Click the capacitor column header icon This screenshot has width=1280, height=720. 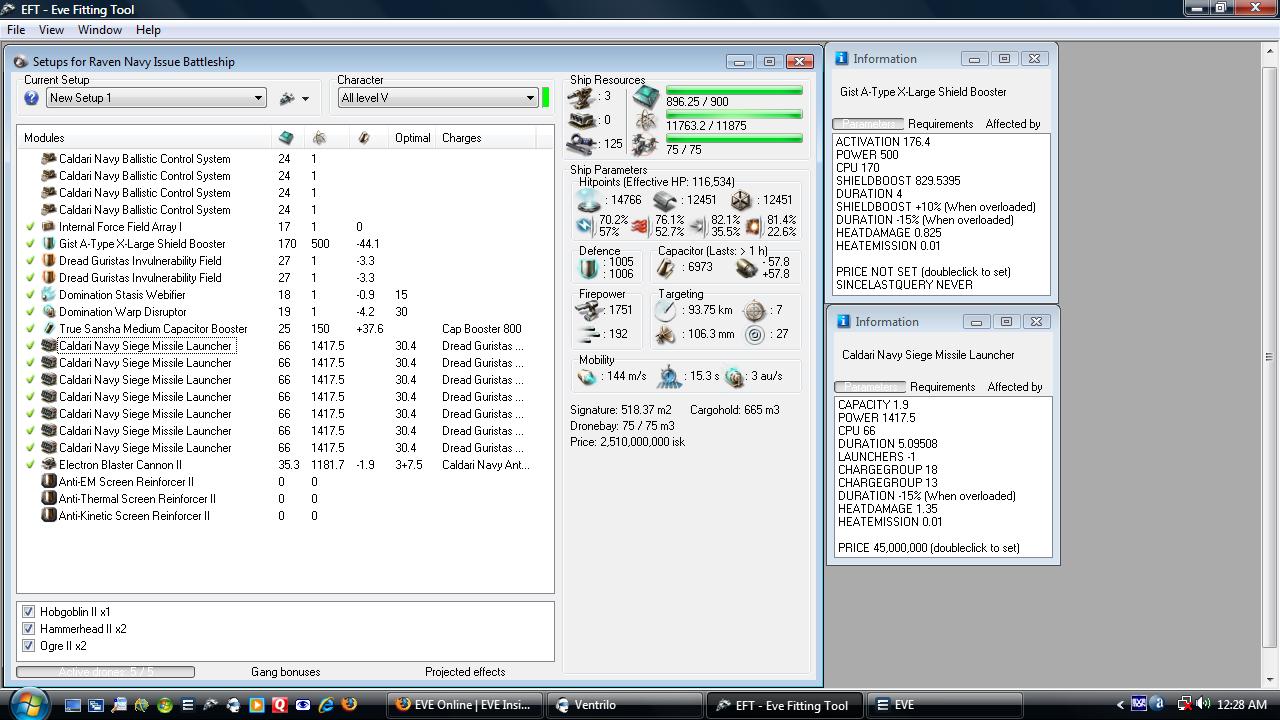click(363, 138)
